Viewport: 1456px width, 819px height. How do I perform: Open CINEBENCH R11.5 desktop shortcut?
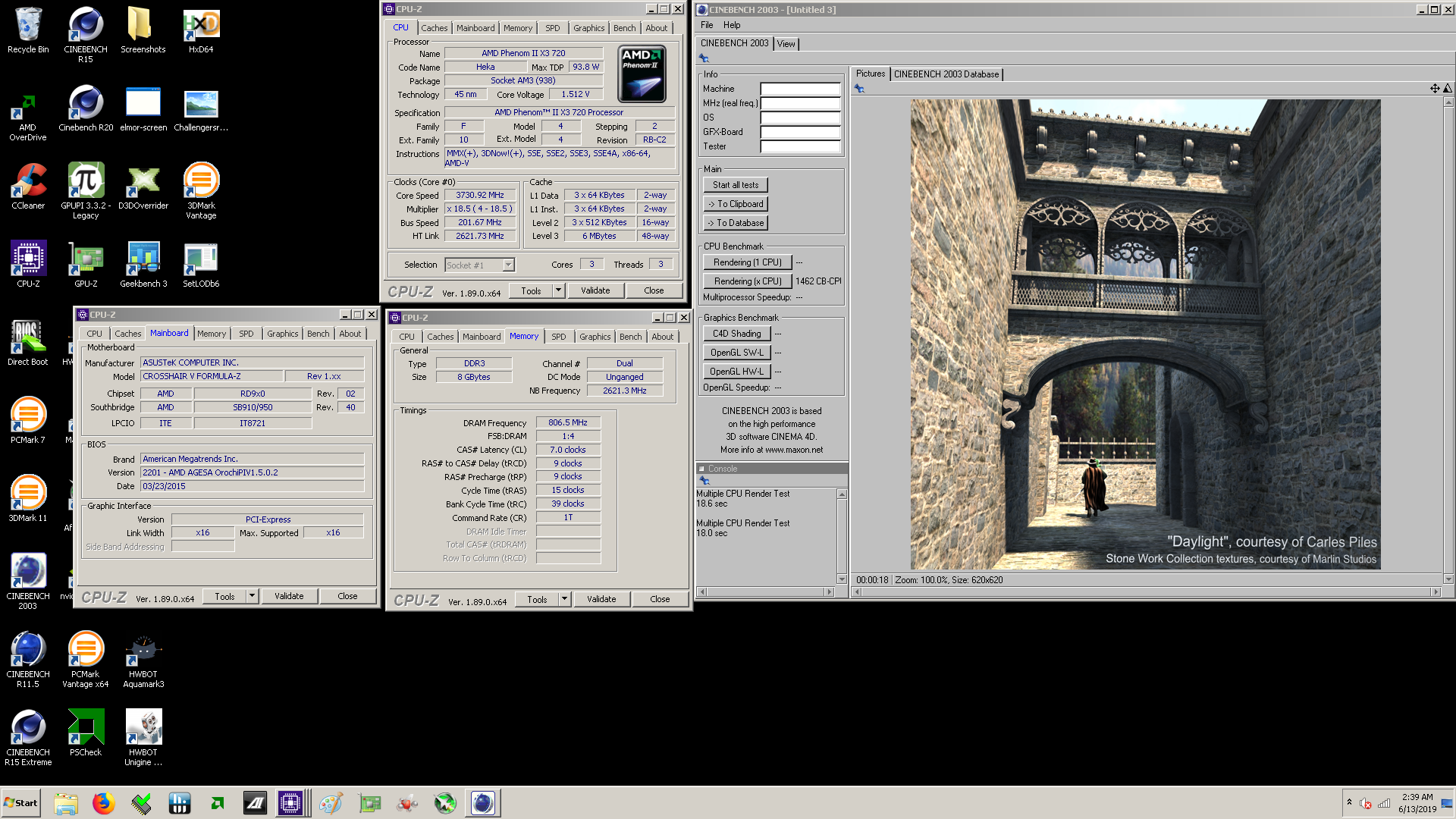pyautogui.click(x=28, y=660)
